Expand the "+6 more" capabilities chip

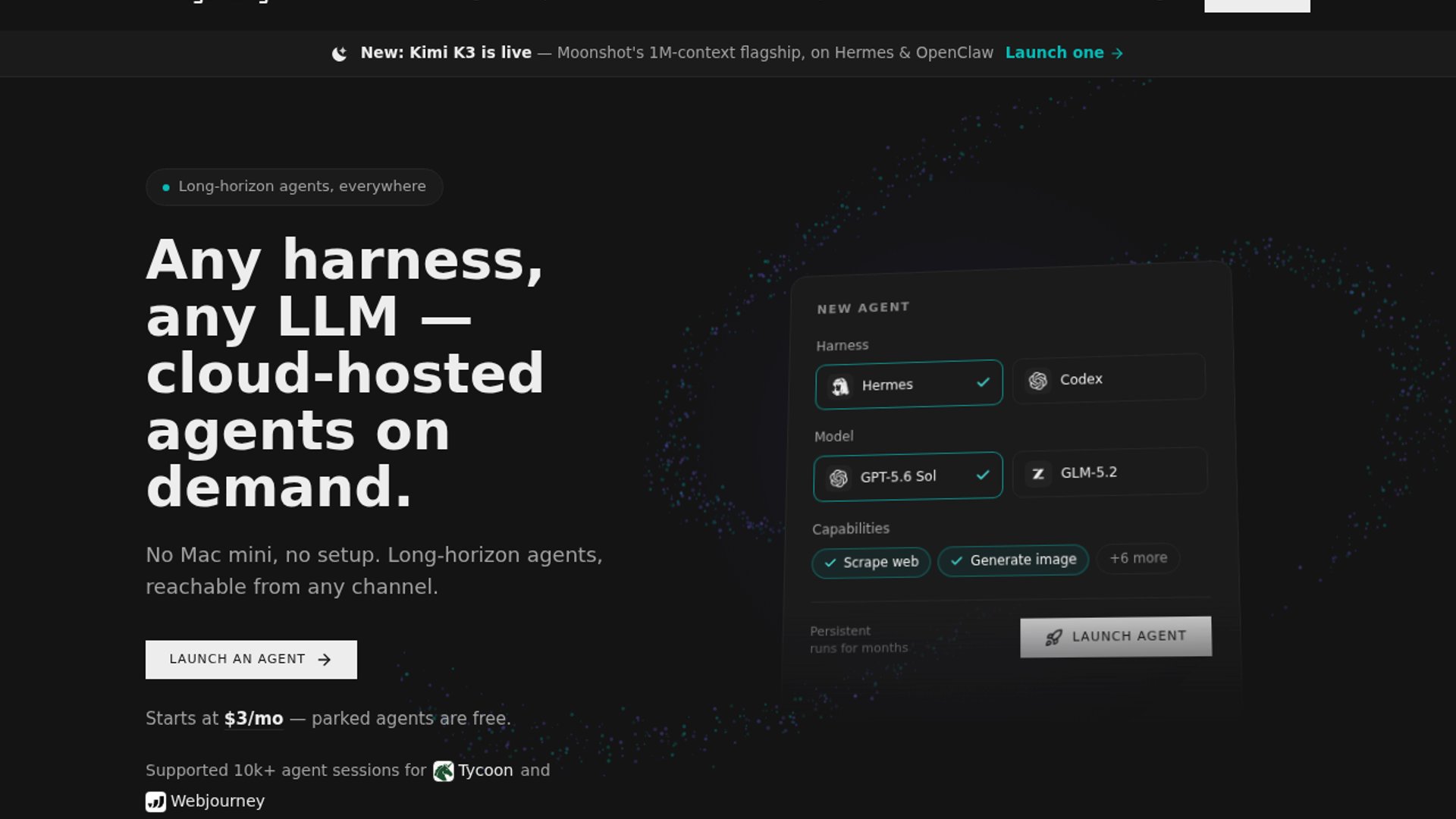(x=1138, y=558)
